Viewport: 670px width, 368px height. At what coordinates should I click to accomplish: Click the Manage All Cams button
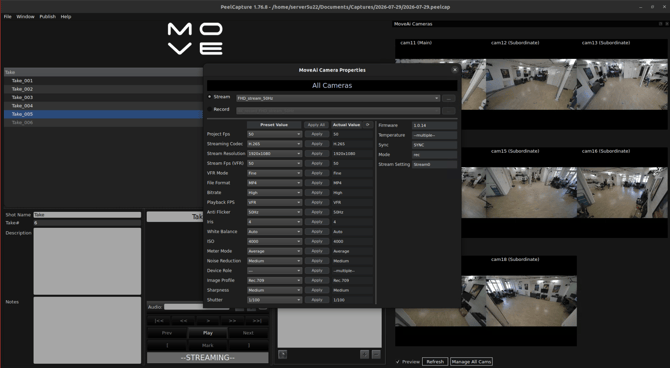tap(471, 362)
